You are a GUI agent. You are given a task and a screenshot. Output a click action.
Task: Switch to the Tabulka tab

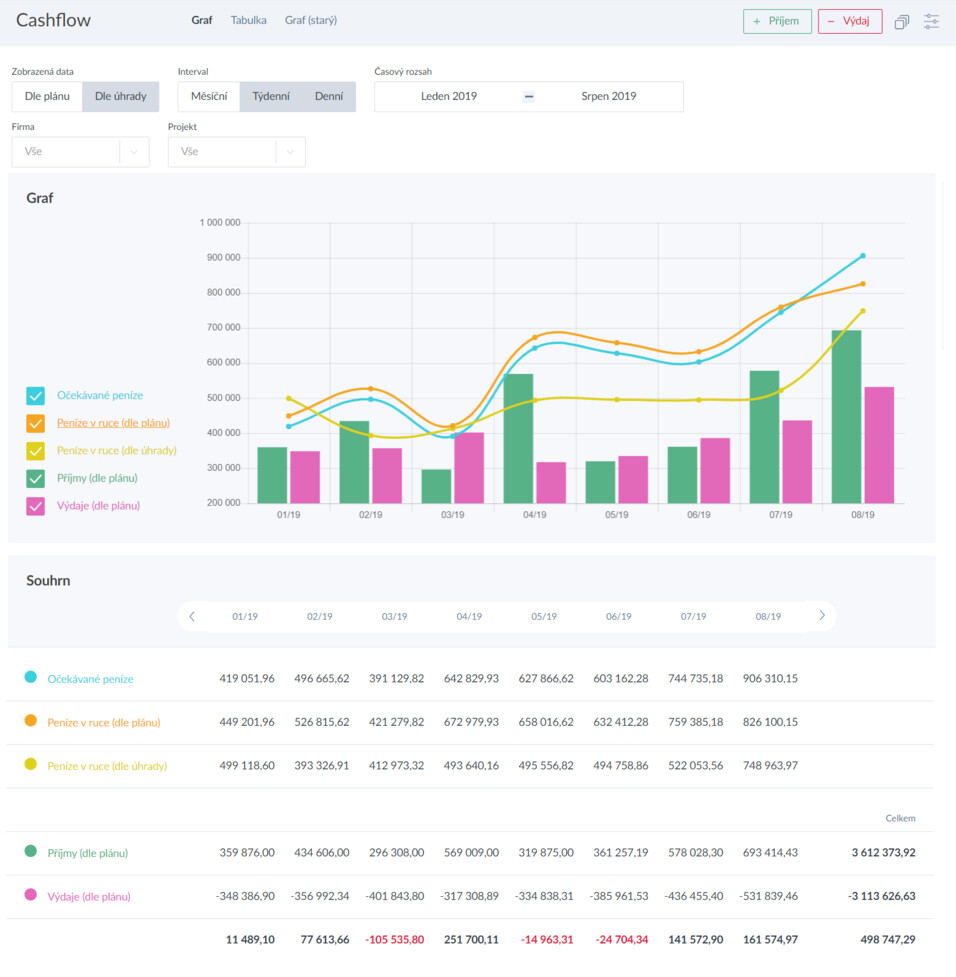(248, 20)
